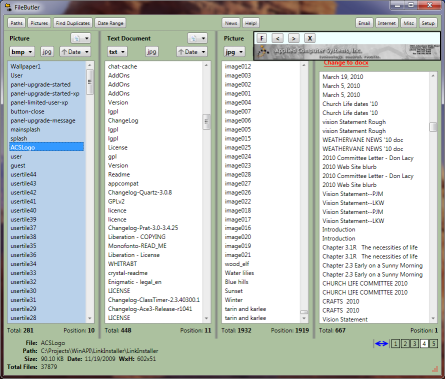
Task: Click scrollbar thumb in rightmost document list
Action: pyautogui.click(x=433, y=127)
